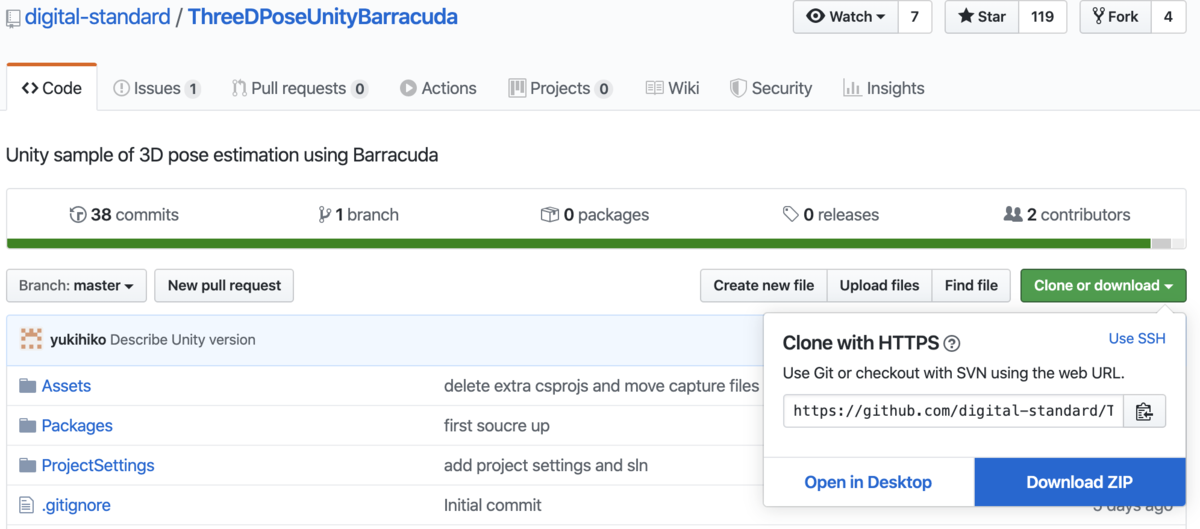1200x529 pixels.
Task: Click the green language breakdown bar
Action: coord(579,243)
